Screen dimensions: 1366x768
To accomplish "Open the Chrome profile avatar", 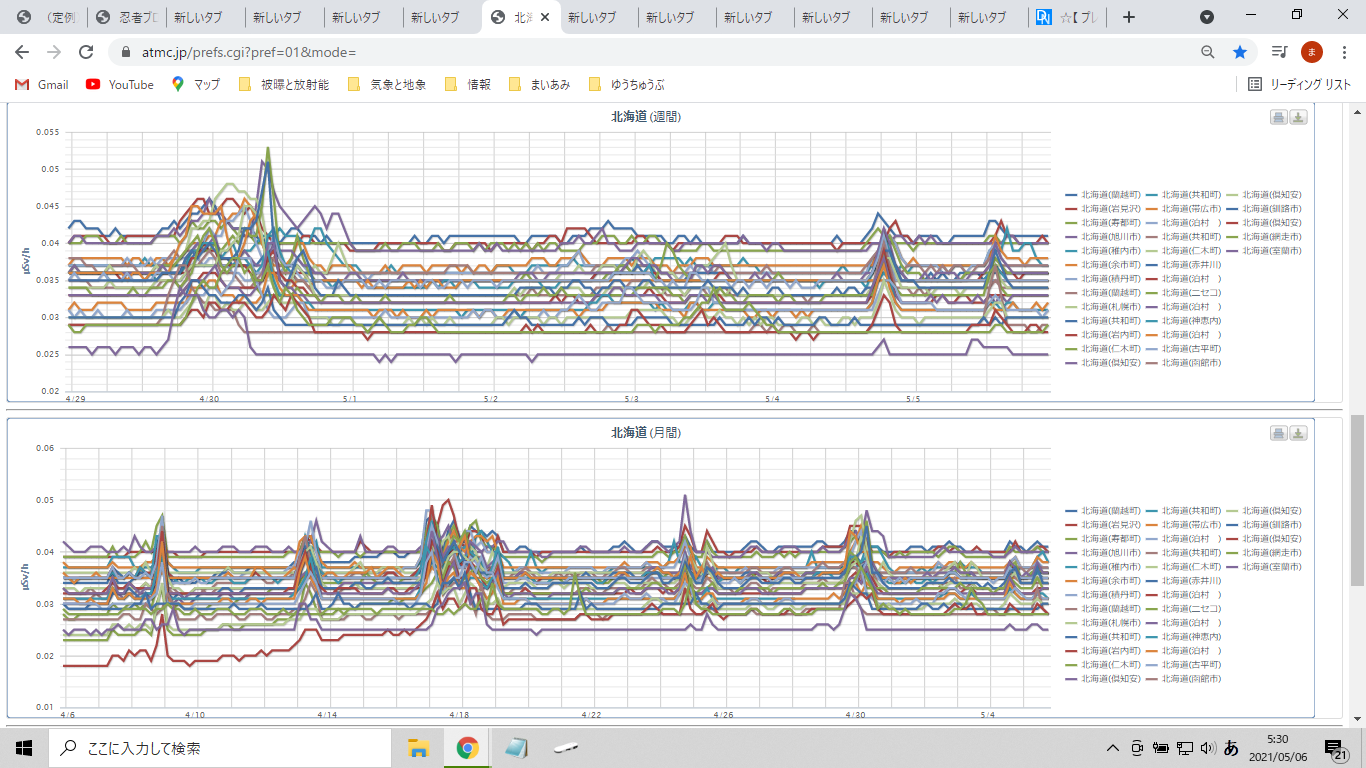I will (x=1312, y=52).
